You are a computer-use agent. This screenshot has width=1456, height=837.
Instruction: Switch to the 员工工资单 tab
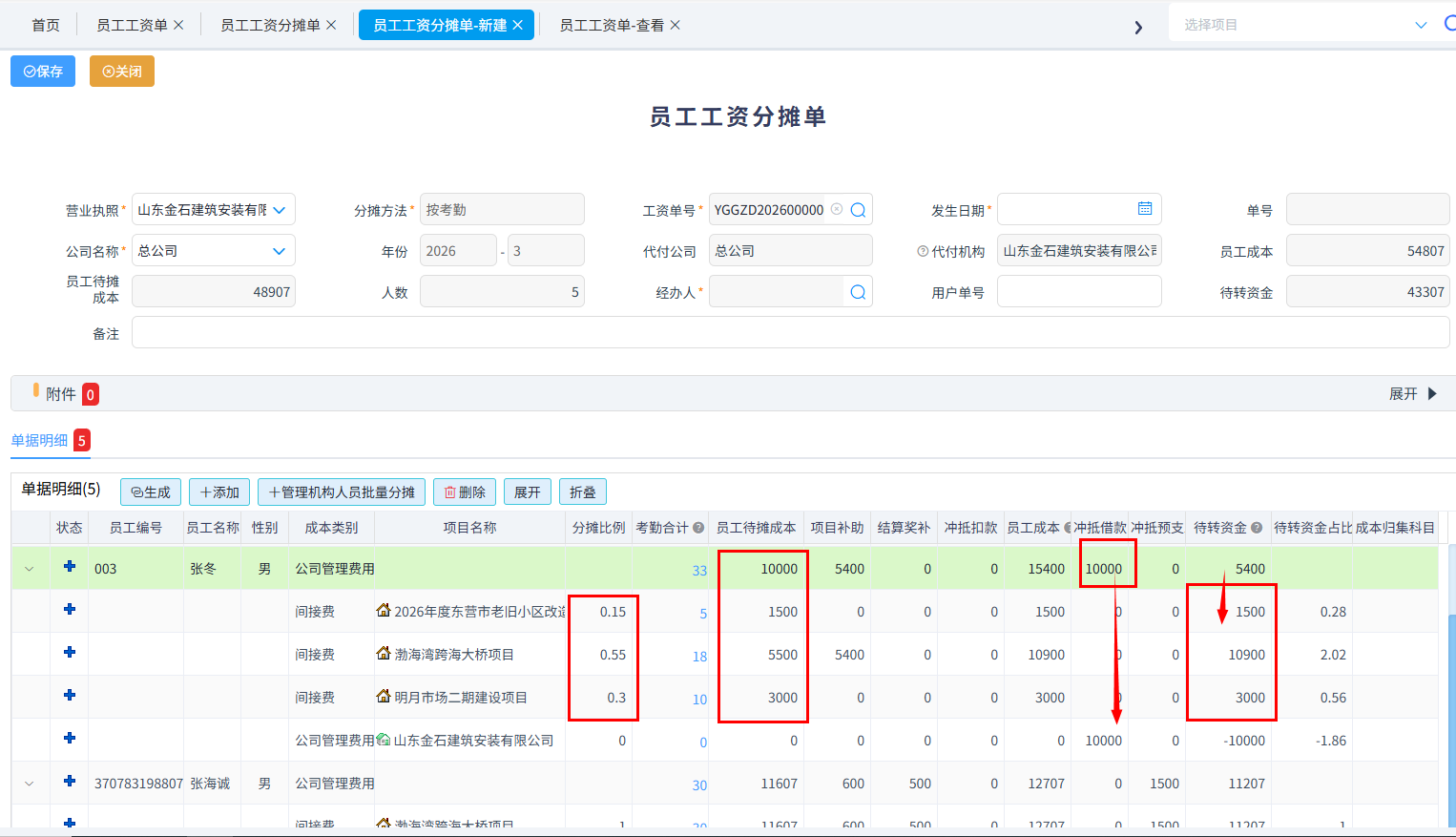132,25
